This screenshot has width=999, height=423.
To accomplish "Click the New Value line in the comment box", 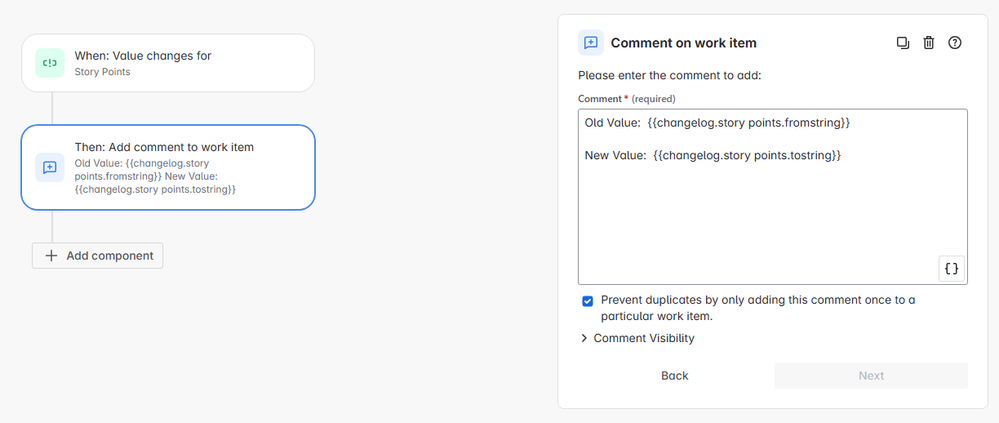I will pos(713,155).
